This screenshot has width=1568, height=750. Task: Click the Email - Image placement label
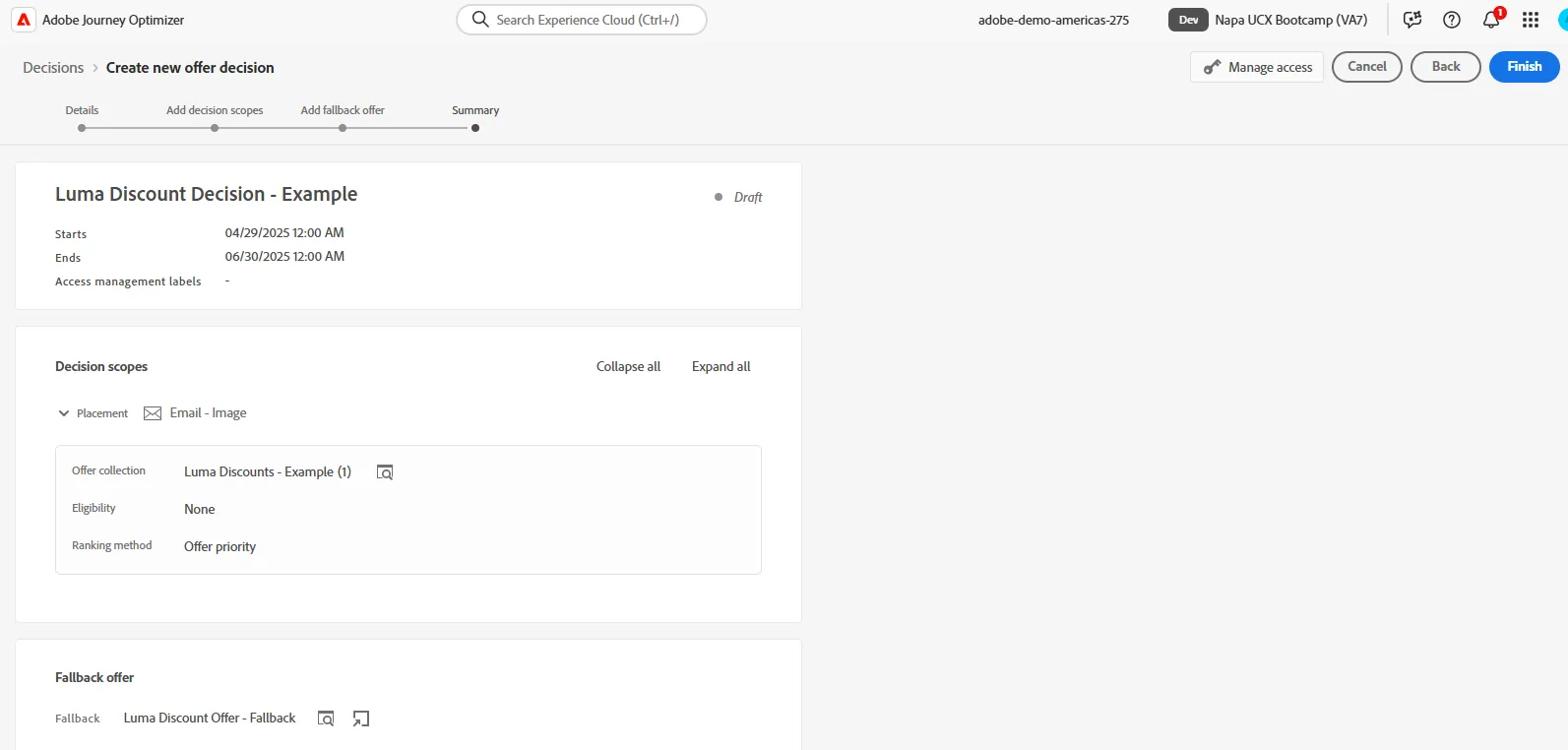click(208, 413)
